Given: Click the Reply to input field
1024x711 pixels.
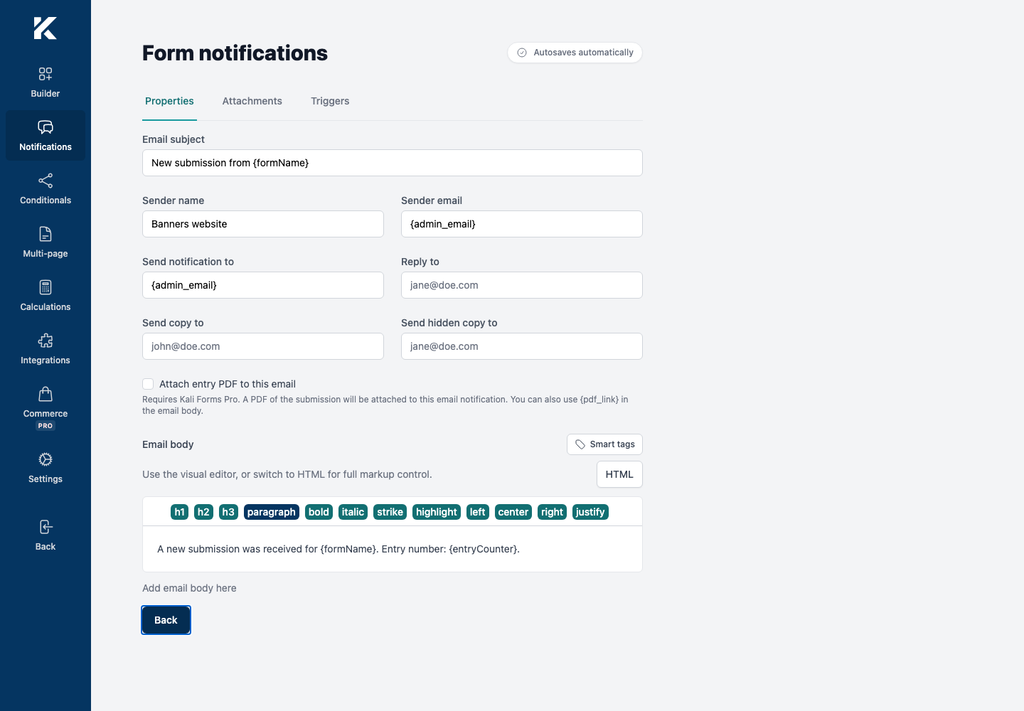Looking at the screenshot, I should point(522,285).
